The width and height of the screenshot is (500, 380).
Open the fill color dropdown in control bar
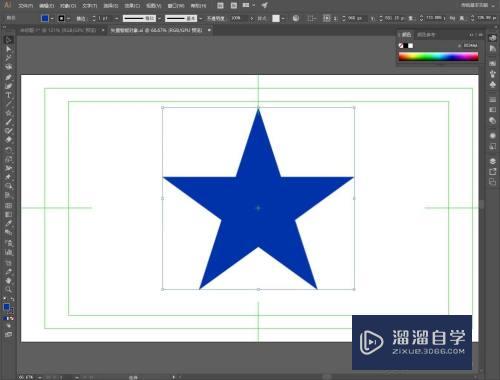(x=52, y=19)
